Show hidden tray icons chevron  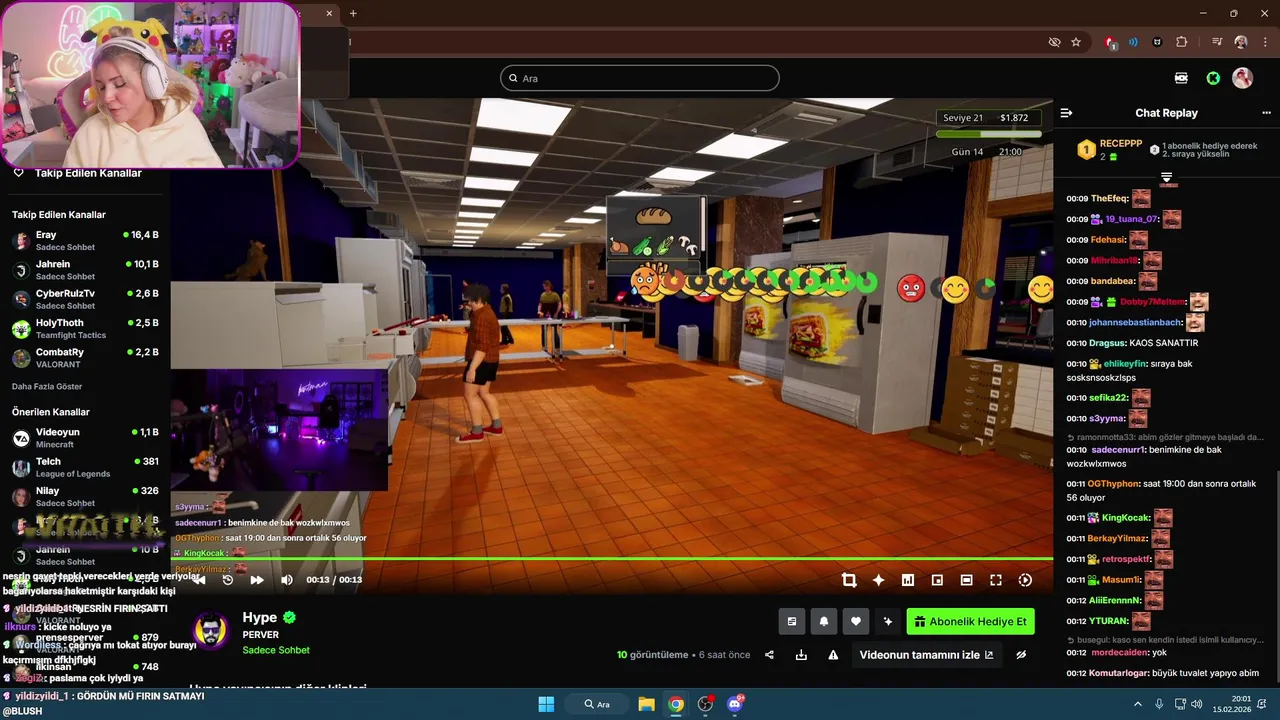click(x=1137, y=704)
